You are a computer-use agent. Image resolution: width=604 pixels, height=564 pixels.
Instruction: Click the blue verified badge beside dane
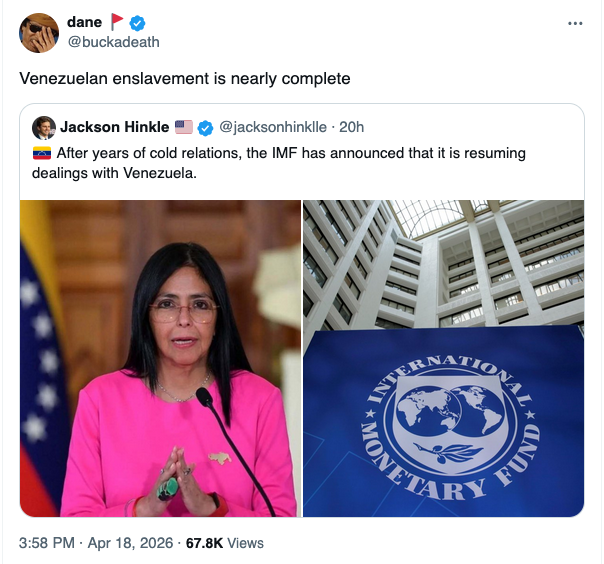coord(137,23)
